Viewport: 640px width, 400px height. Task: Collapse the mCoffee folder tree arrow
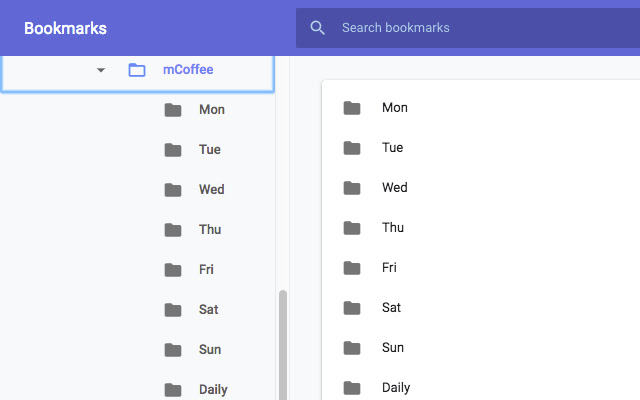pos(101,70)
